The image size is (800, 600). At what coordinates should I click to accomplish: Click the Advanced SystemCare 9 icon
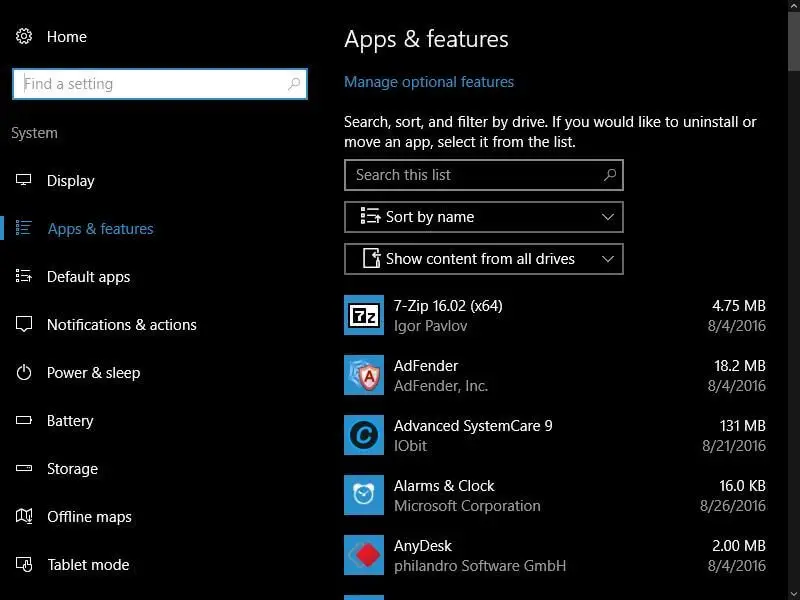[x=364, y=435]
